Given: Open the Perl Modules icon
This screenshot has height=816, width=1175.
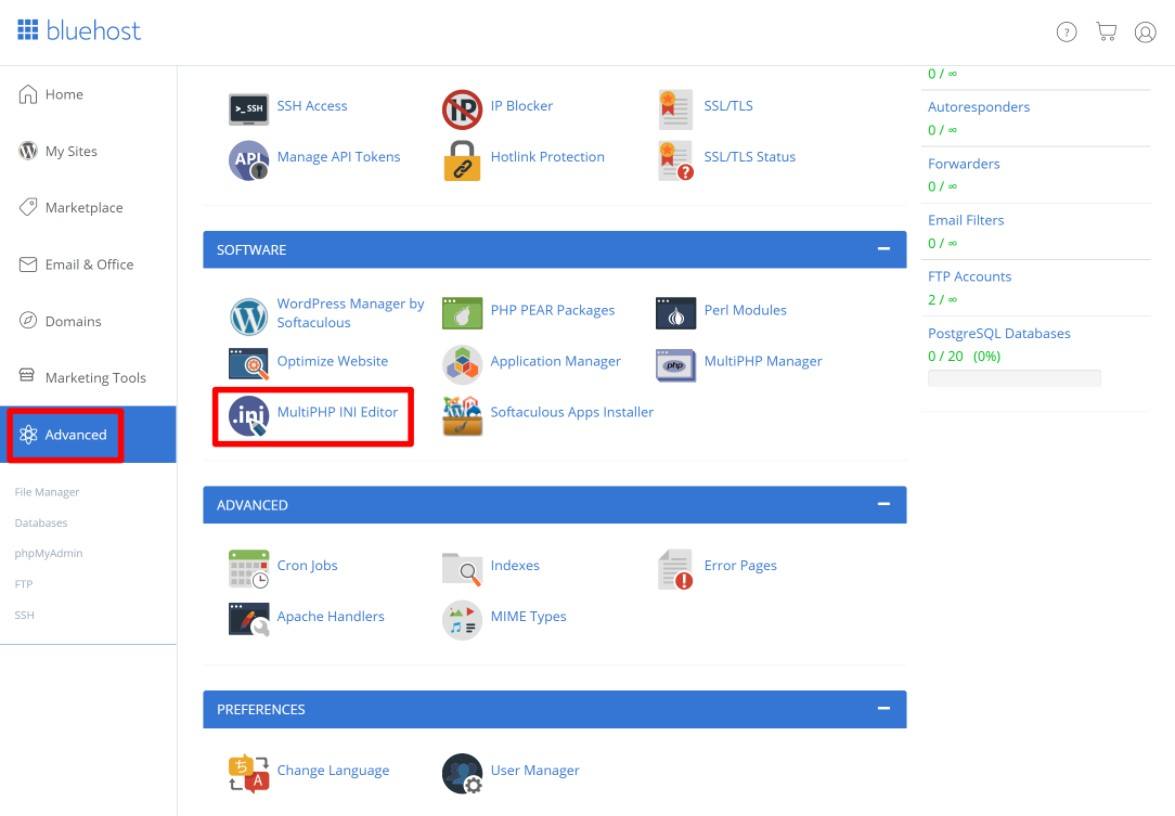Looking at the screenshot, I should tap(675, 313).
